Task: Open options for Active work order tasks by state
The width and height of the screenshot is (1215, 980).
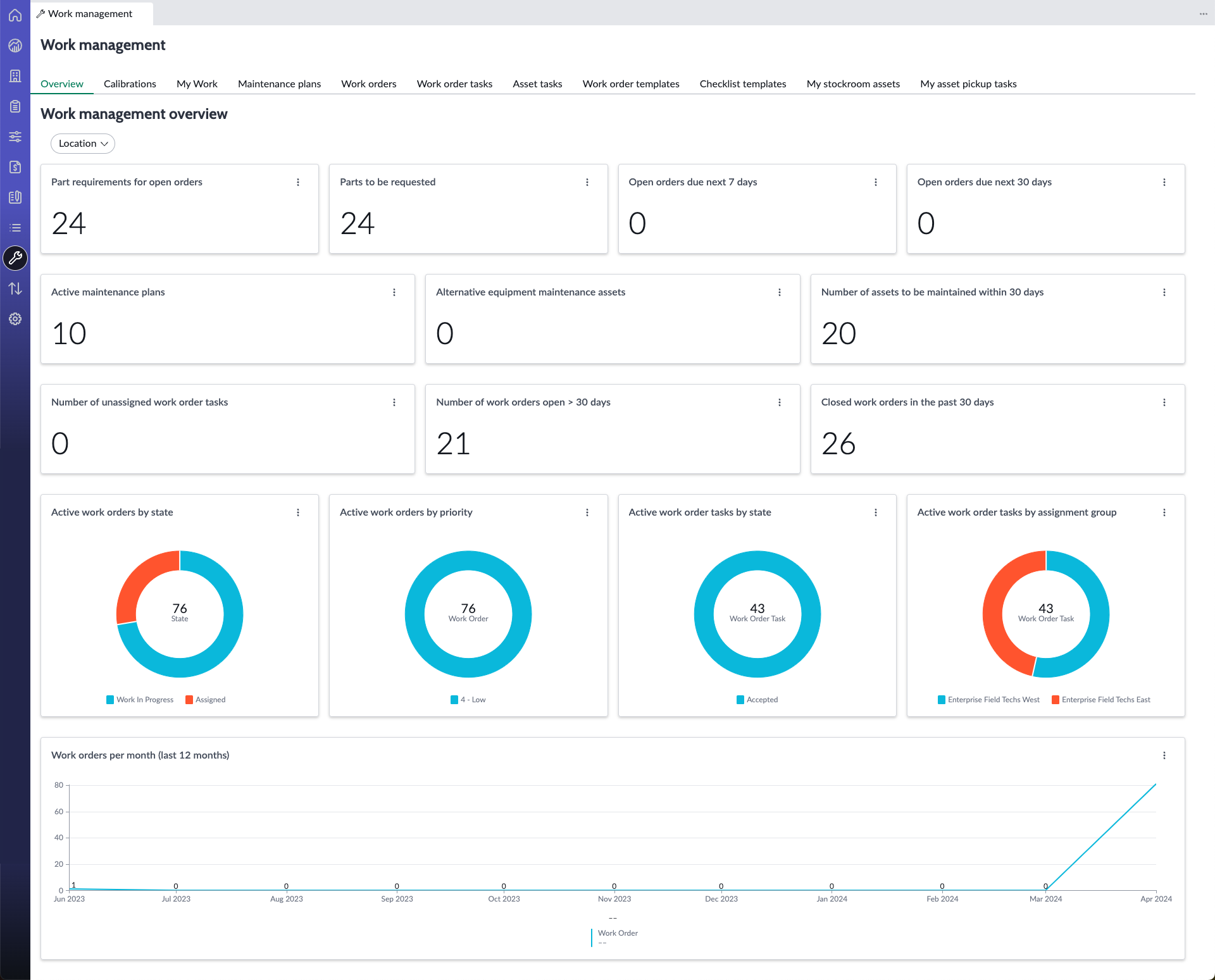Action: 876,512
